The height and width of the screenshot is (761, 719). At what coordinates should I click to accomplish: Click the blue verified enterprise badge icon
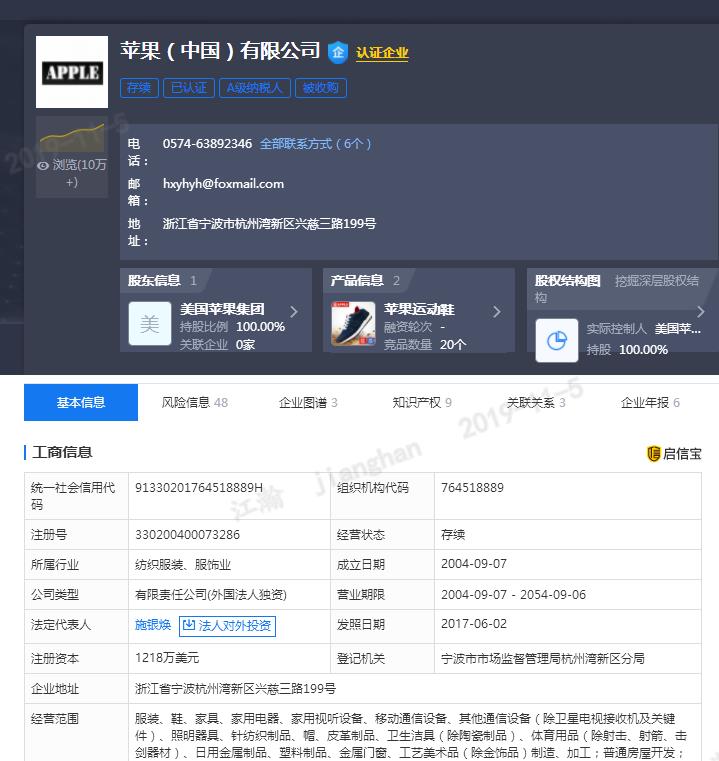[338, 52]
